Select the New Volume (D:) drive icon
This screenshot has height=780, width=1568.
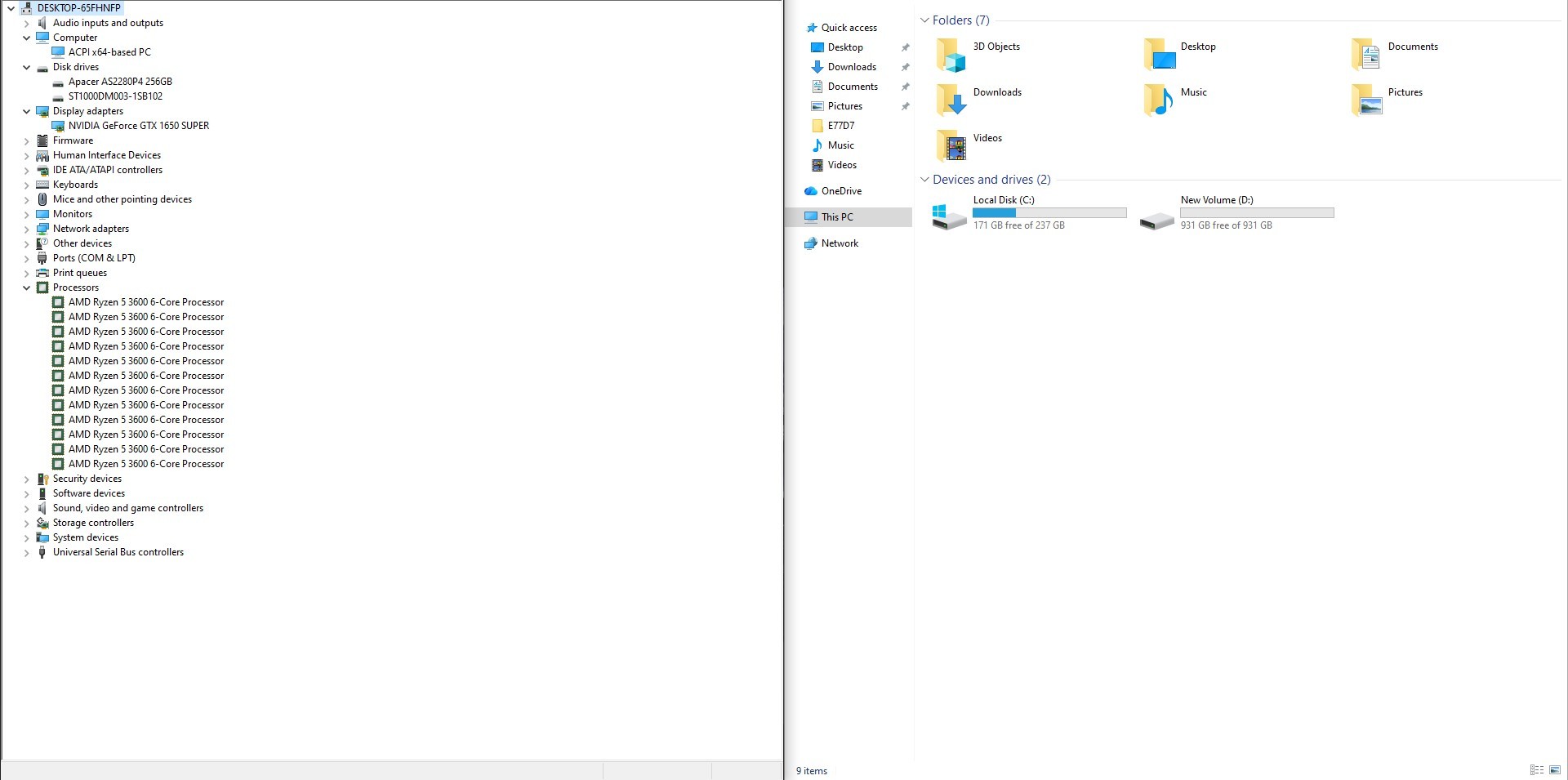(x=1156, y=221)
